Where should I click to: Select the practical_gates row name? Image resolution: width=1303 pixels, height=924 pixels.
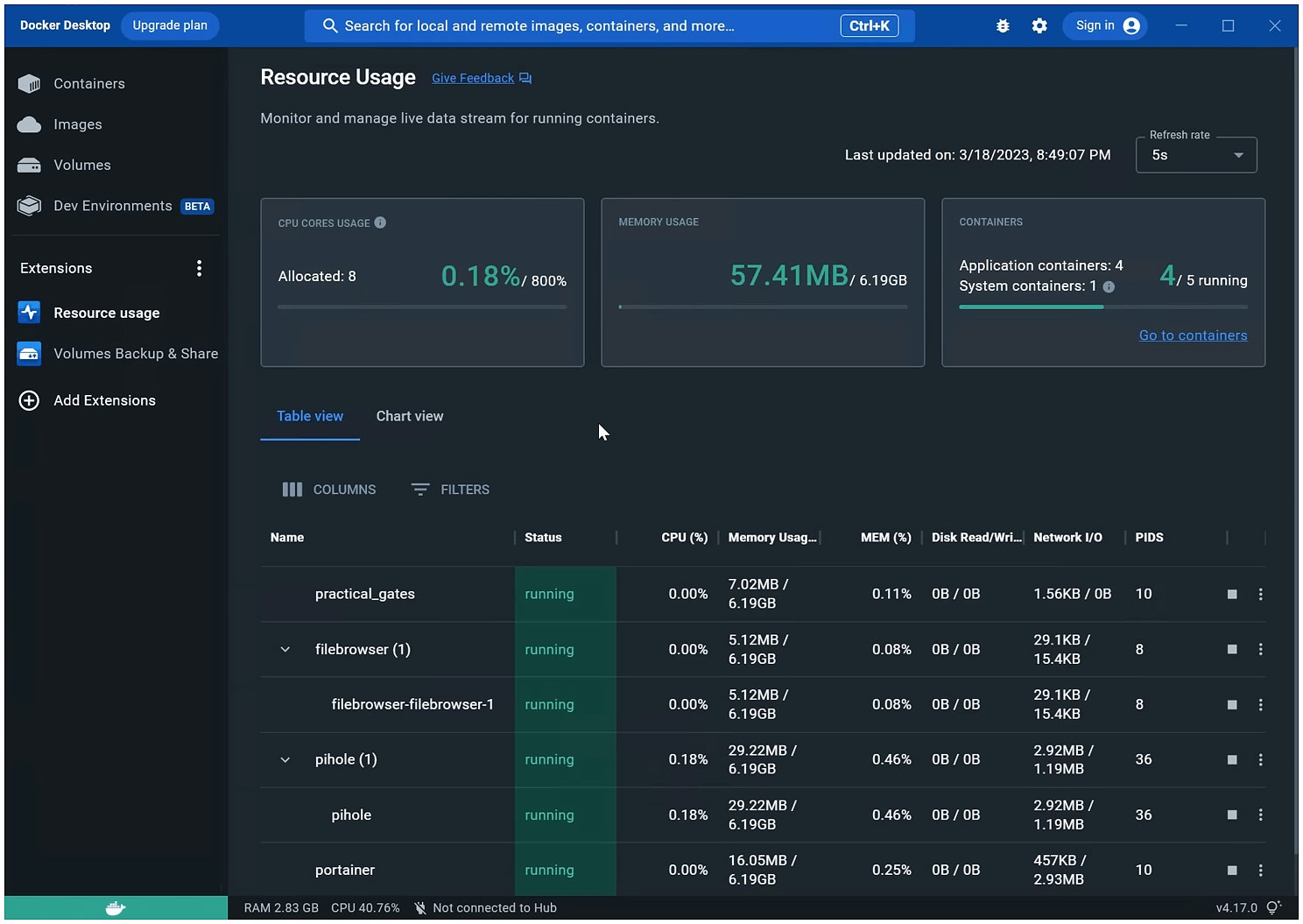[365, 594]
